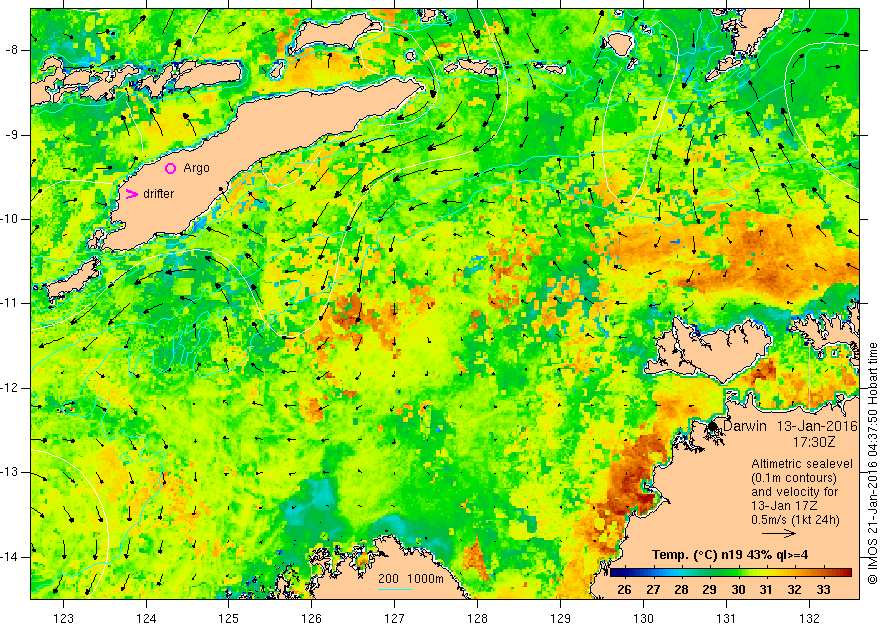
Task: Click the cyan bathymetry legend line
Action: coord(395,589)
